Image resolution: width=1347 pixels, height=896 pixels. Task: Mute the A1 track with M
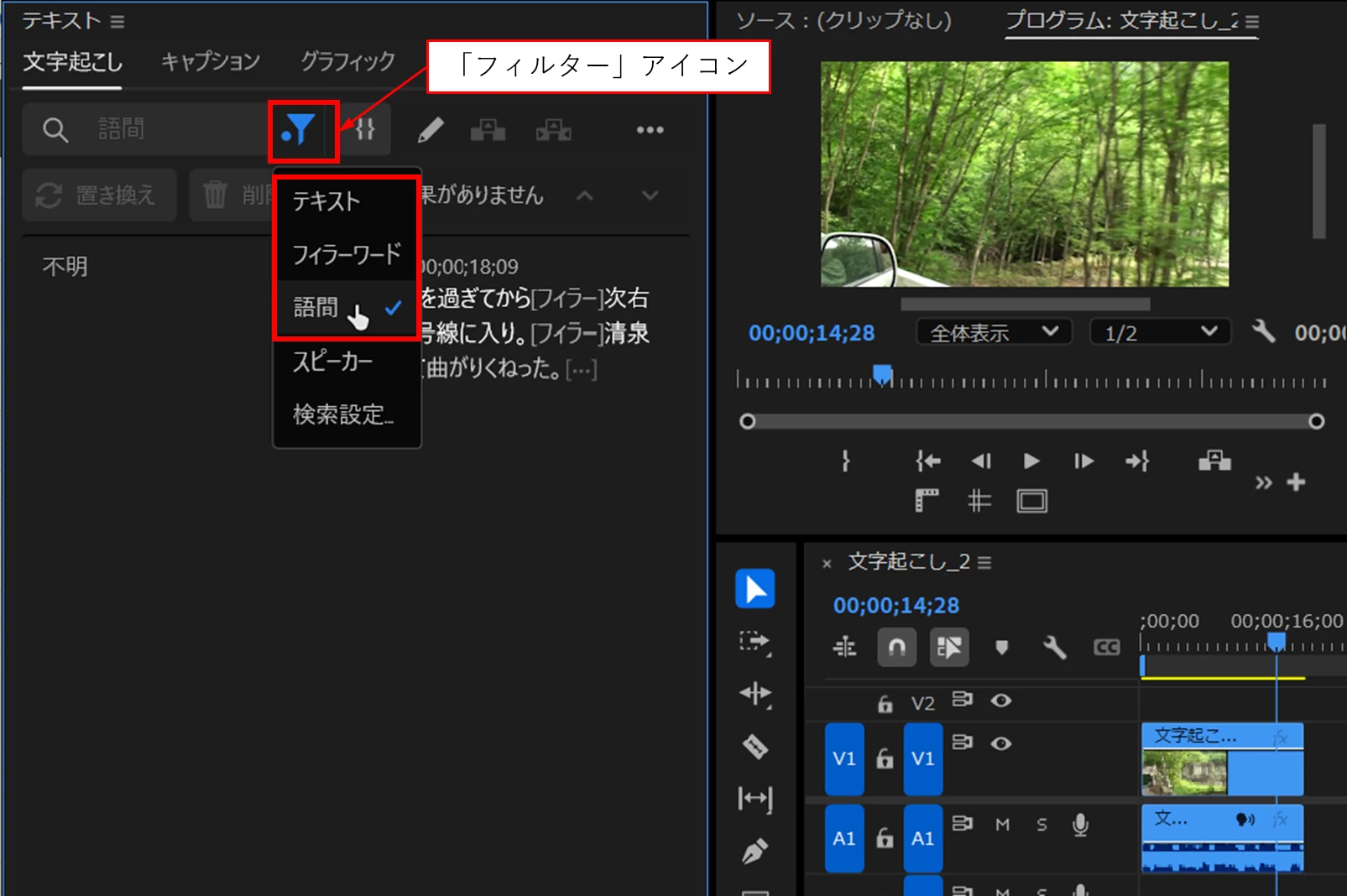click(1002, 825)
